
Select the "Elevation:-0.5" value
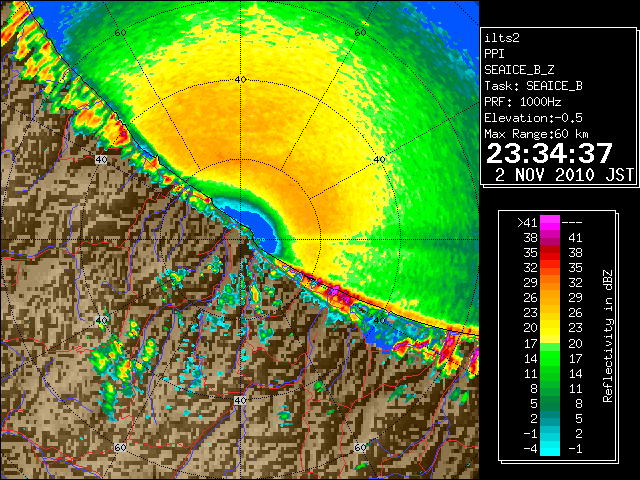click(533, 118)
